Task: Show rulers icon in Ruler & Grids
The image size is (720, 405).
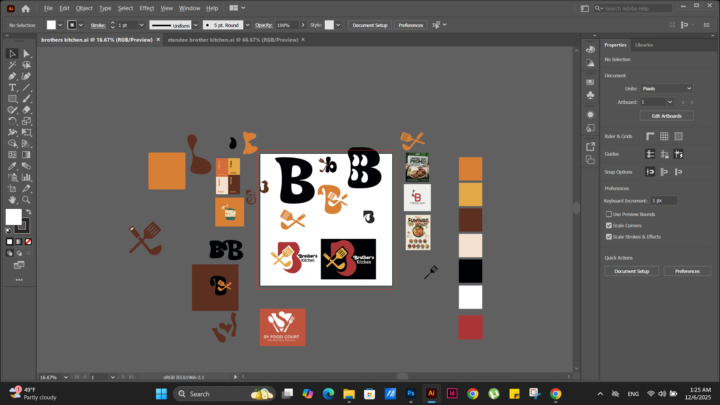Action: tap(651, 136)
